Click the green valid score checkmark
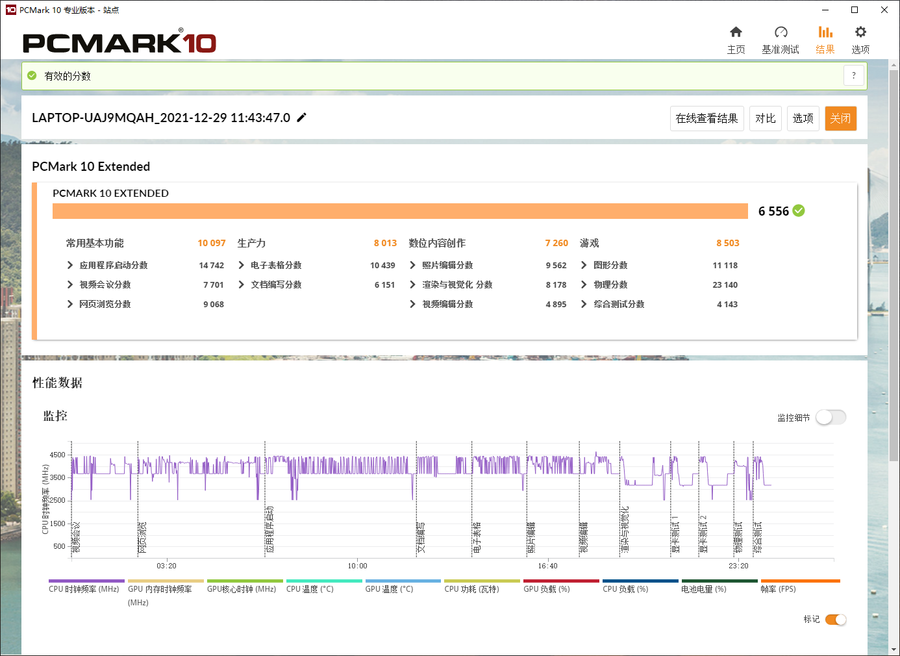Viewport: 900px width, 656px height. coord(32,76)
